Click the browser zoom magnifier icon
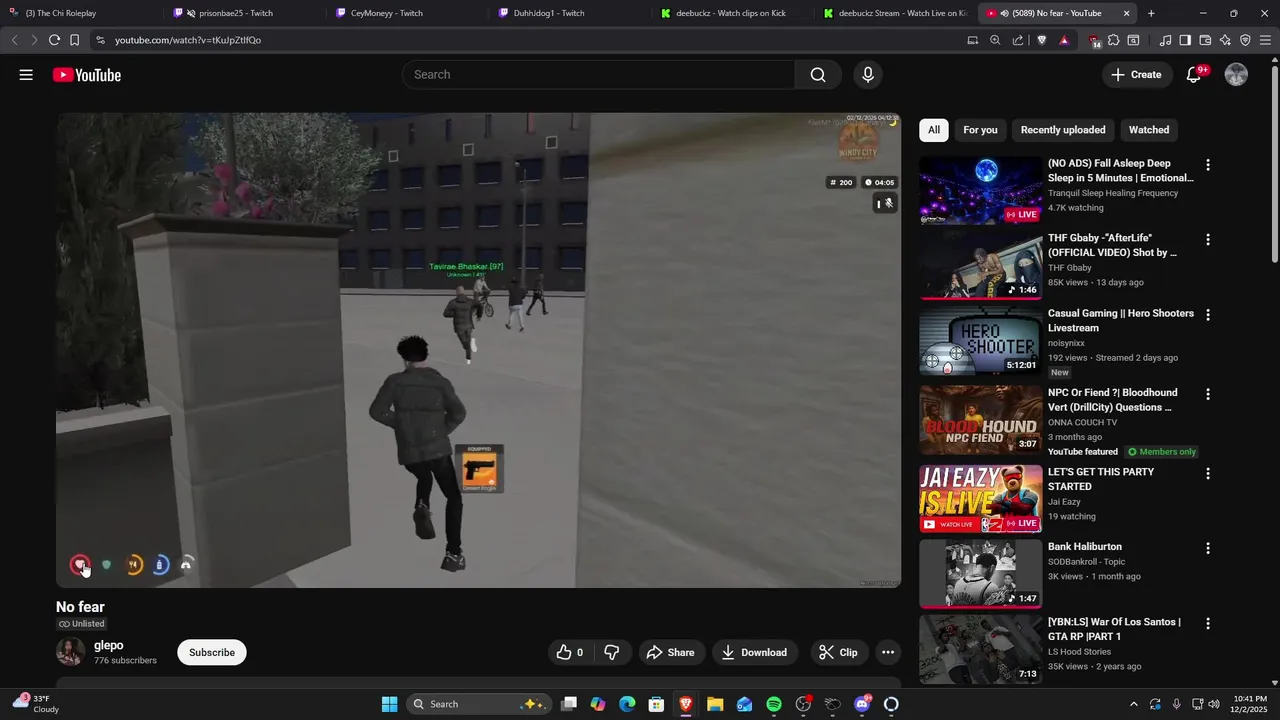 (995, 40)
